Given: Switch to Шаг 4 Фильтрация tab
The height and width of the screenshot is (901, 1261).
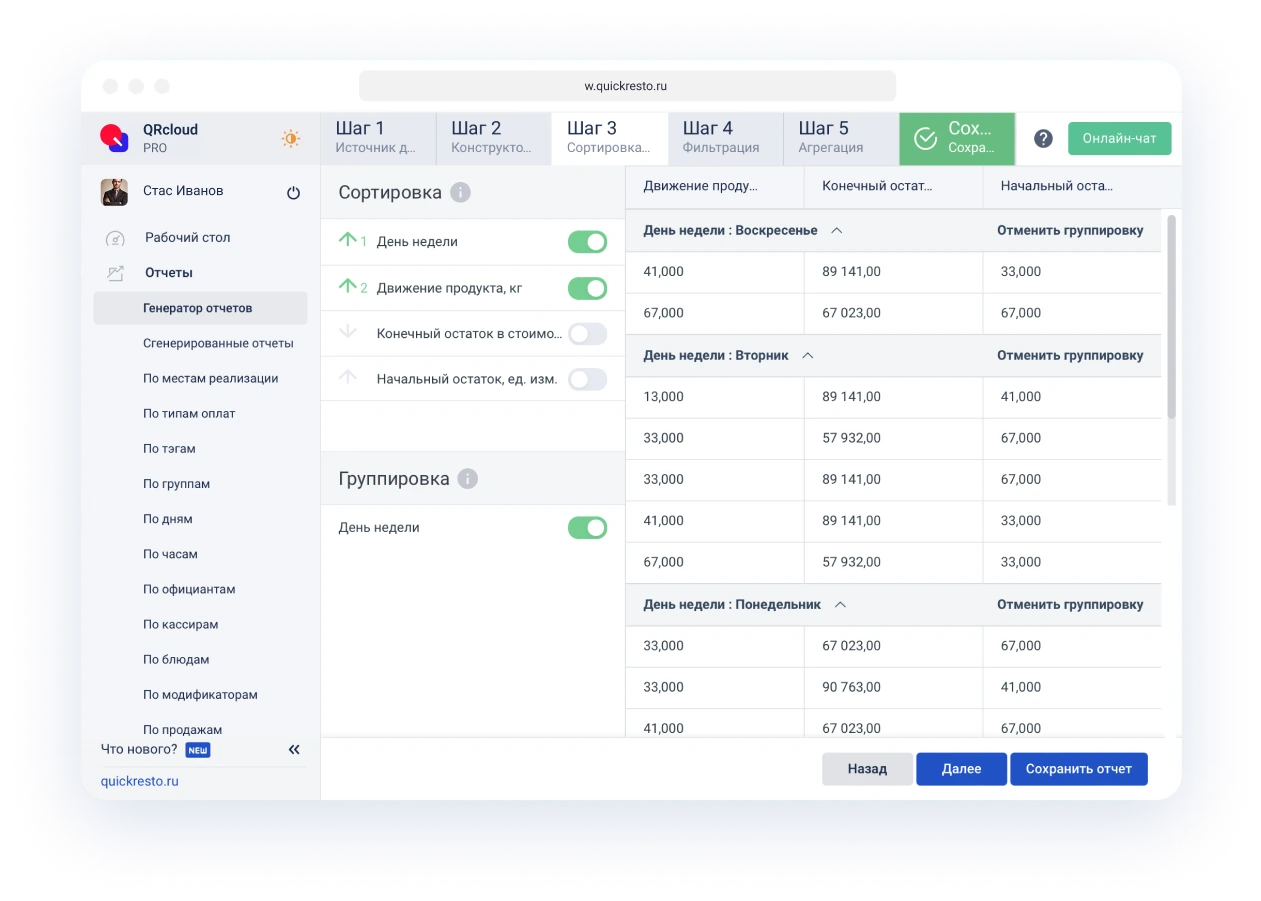Looking at the screenshot, I should [x=724, y=136].
